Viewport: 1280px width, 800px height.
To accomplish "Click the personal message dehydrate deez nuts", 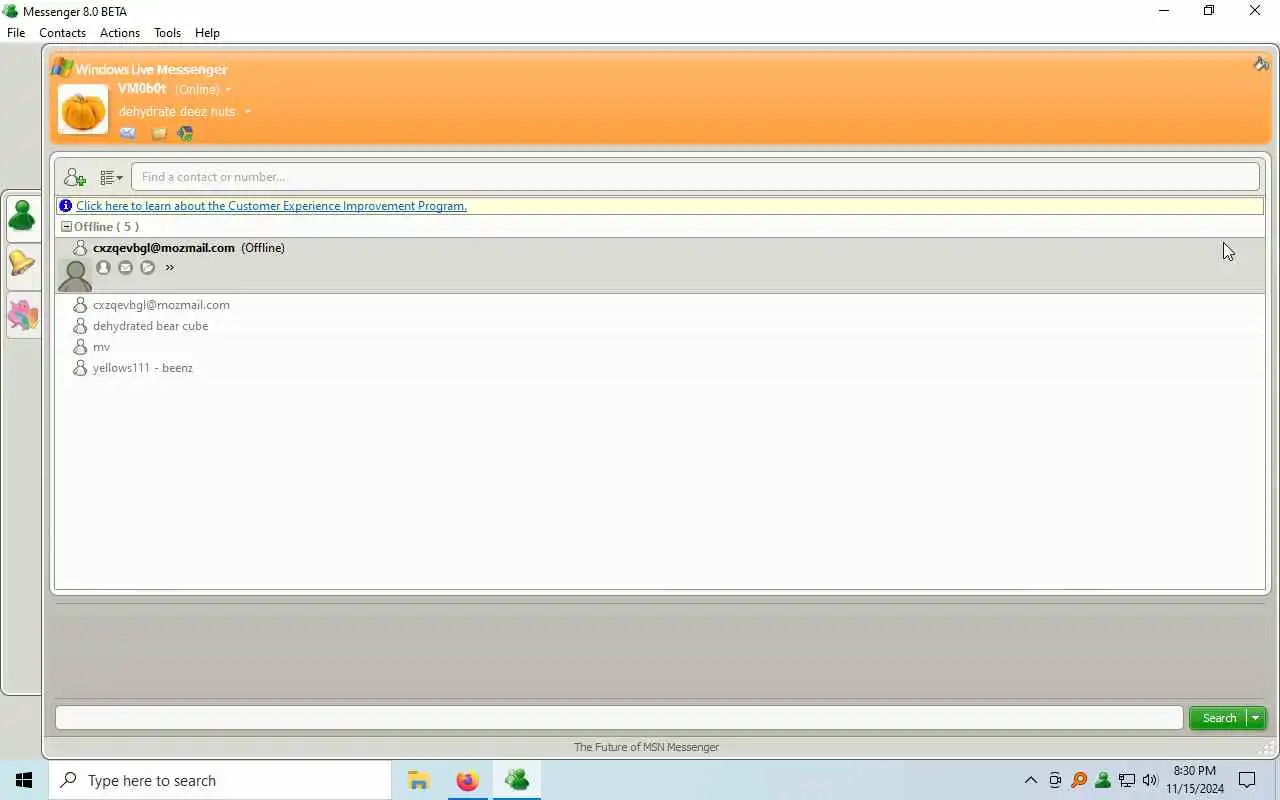I will click(x=177, y=112).
